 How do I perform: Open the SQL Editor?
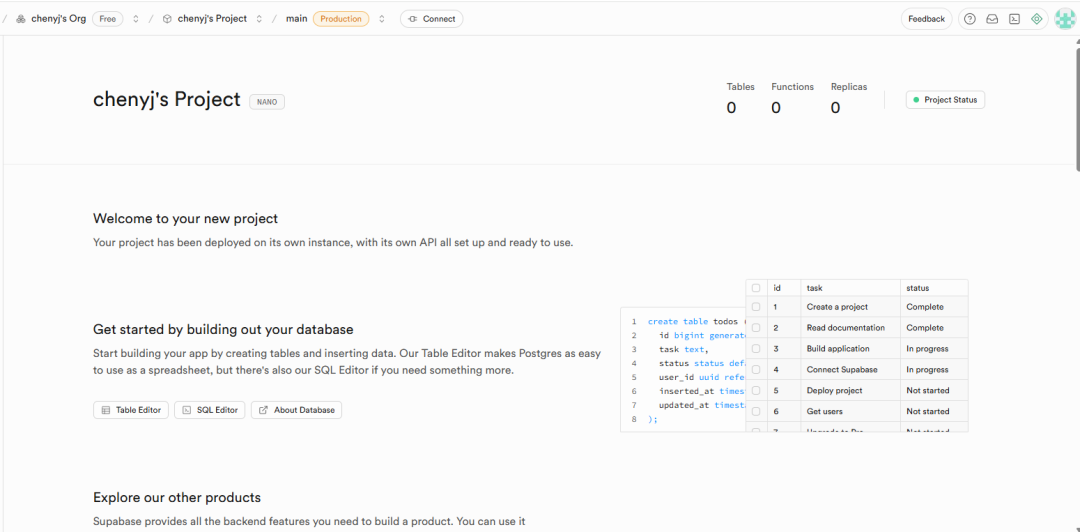click(x=209, y=410)
